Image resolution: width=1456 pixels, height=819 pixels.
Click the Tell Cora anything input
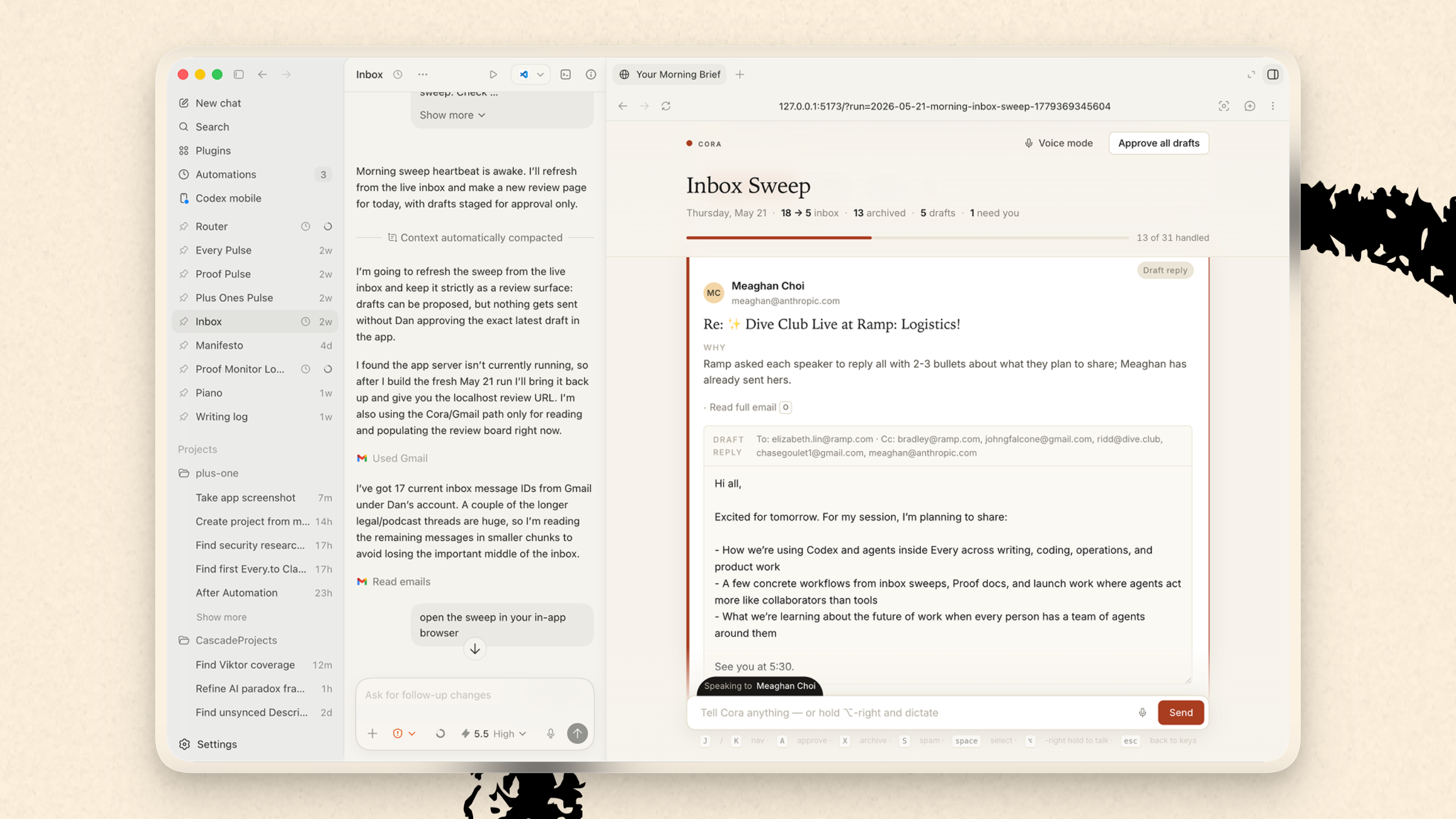coord(912,713)
